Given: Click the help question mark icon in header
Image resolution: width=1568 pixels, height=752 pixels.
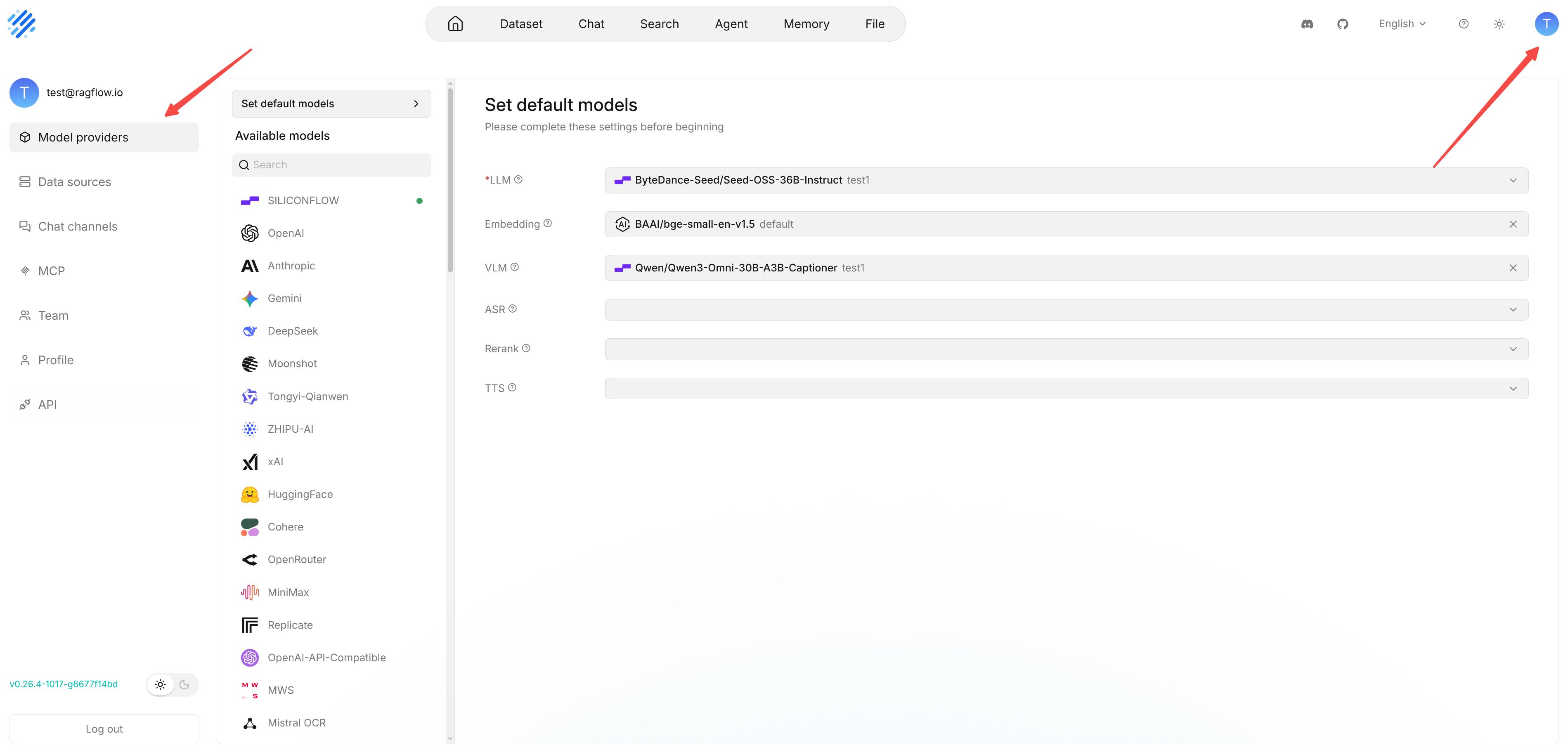Looking at the screenshot, I should tap(1463, 24).
